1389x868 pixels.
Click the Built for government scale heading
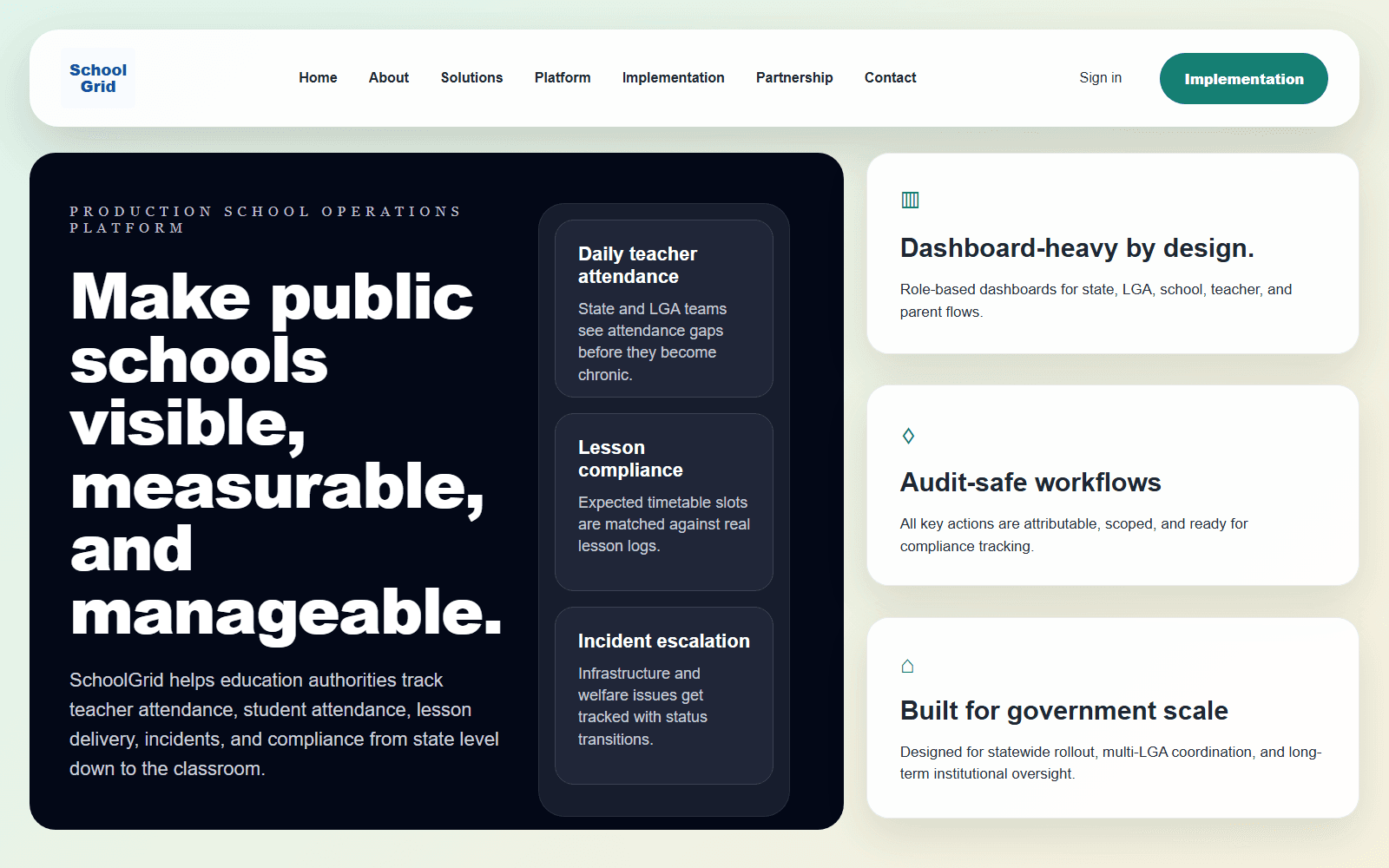click(1063, 711)
